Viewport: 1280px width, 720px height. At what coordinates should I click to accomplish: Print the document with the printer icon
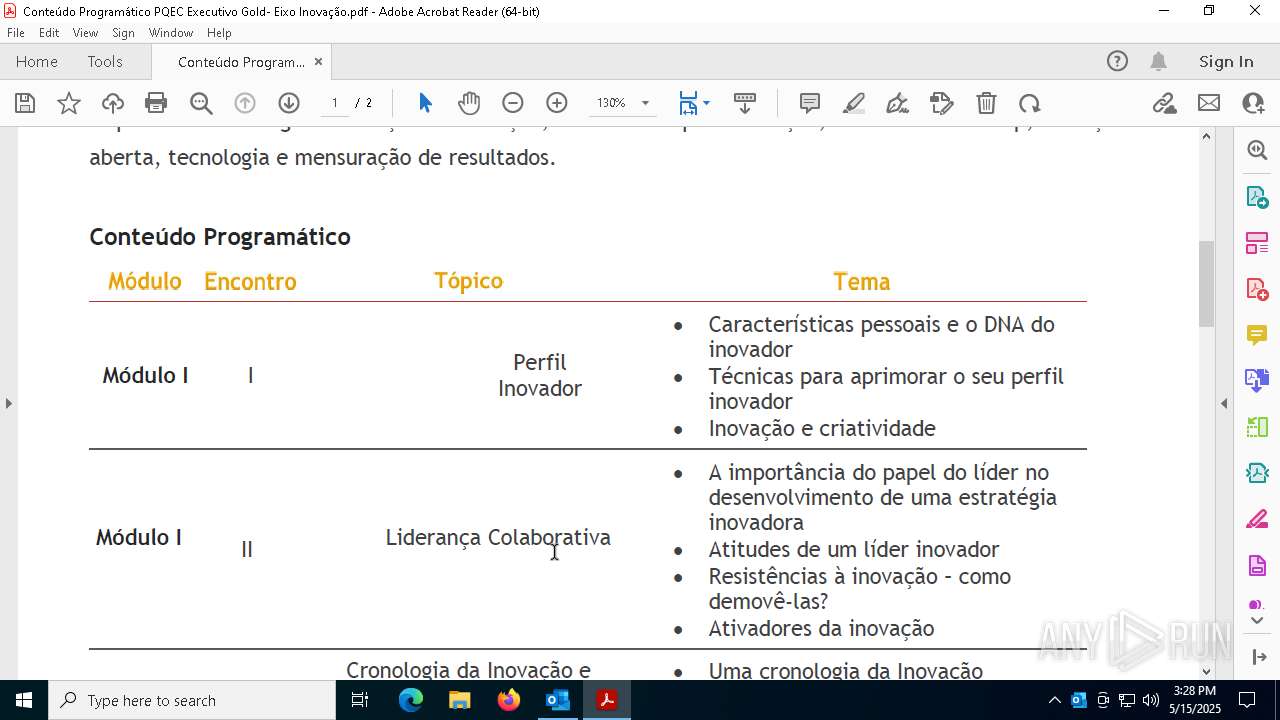coord(156,103)
